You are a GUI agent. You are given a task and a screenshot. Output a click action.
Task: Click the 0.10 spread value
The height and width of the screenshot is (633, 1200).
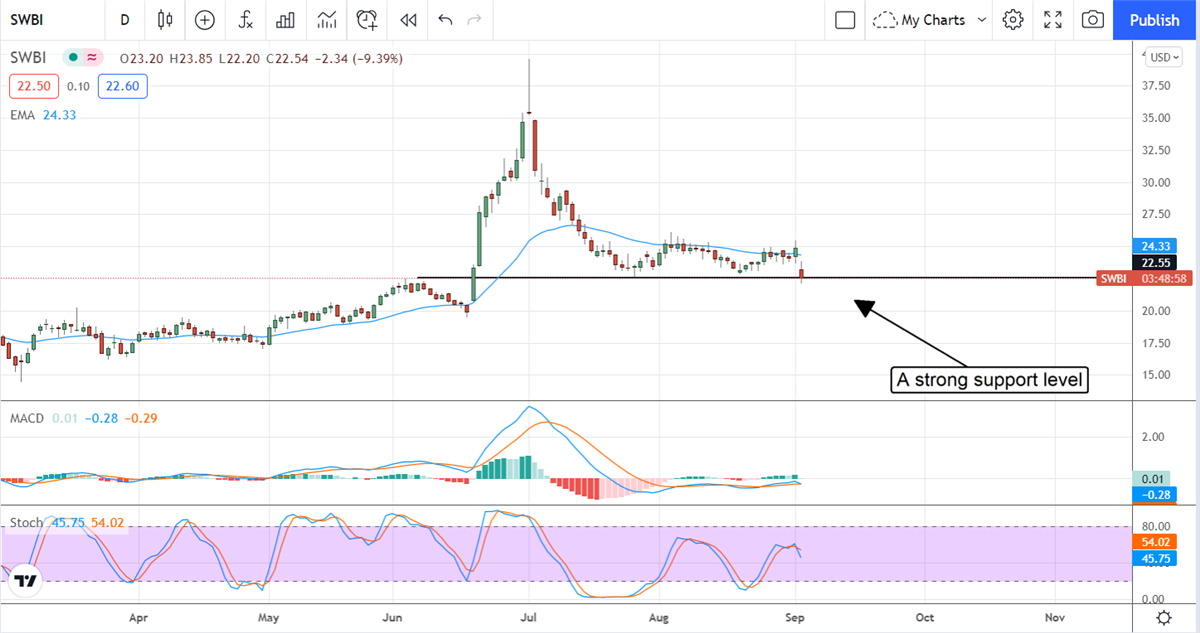78,87
